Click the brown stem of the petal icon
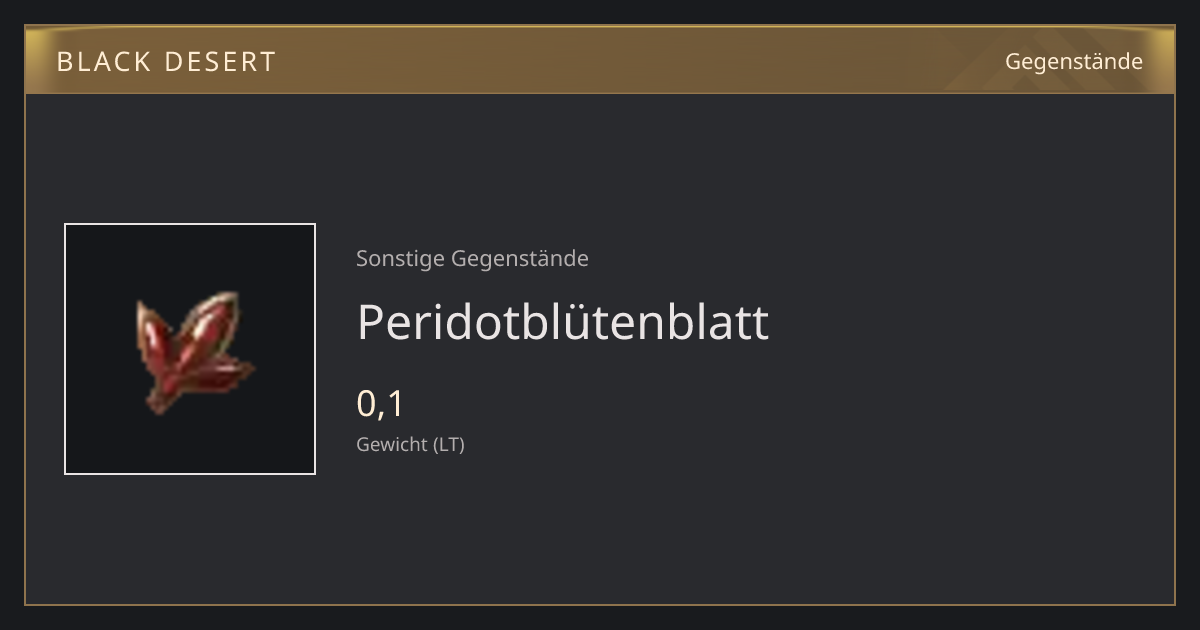1200x630 pixels. pos(156,402)
